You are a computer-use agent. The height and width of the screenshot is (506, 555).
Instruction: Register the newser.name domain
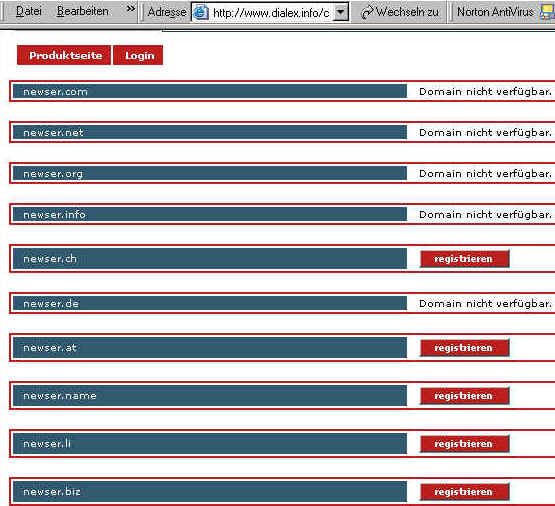pos(465,396)
